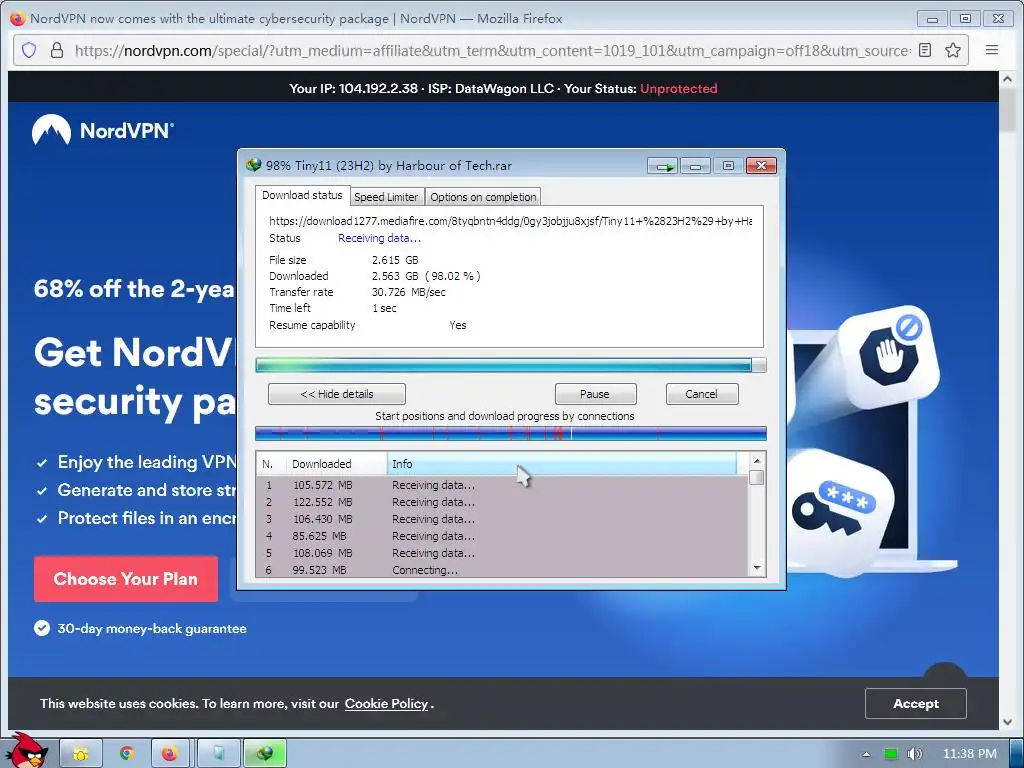Click the padlock site info icon

57,50
